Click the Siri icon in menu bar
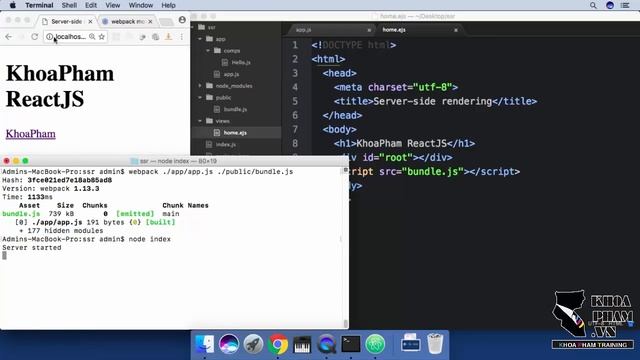 pyautogui.click(x=610, y=5)
